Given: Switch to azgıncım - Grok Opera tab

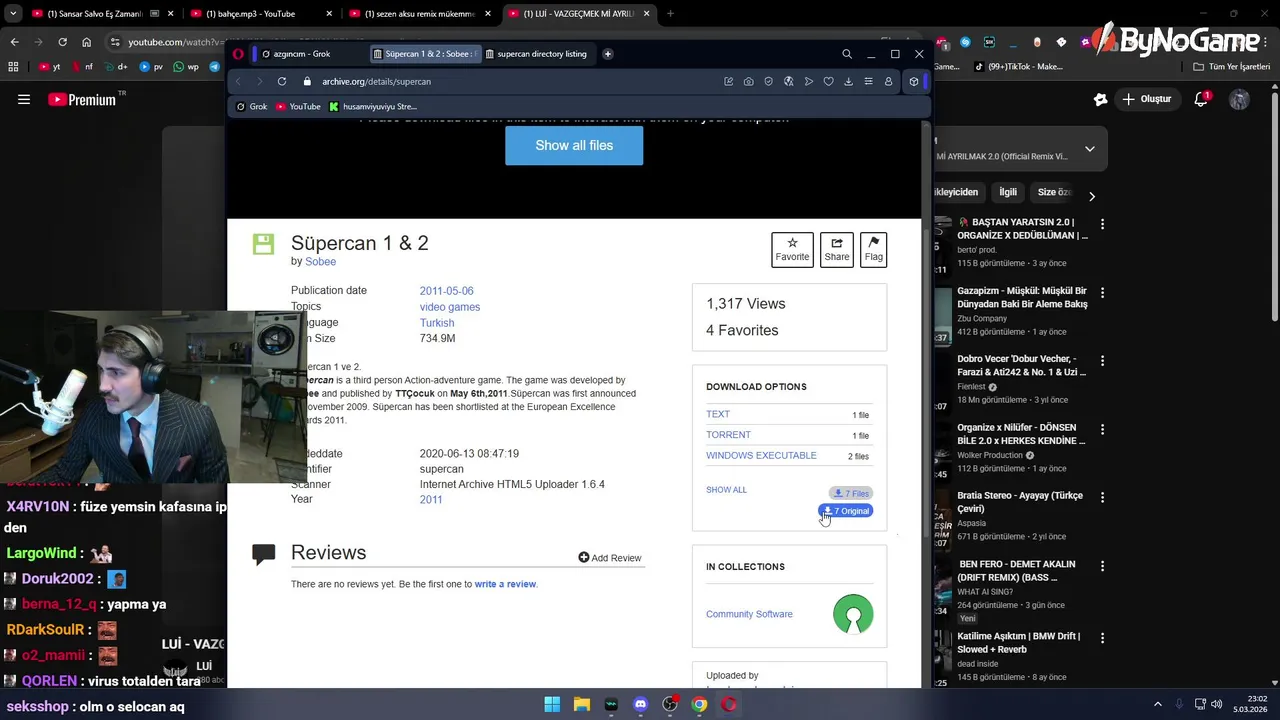Looking at the screenshot, I should click(309, 54).
